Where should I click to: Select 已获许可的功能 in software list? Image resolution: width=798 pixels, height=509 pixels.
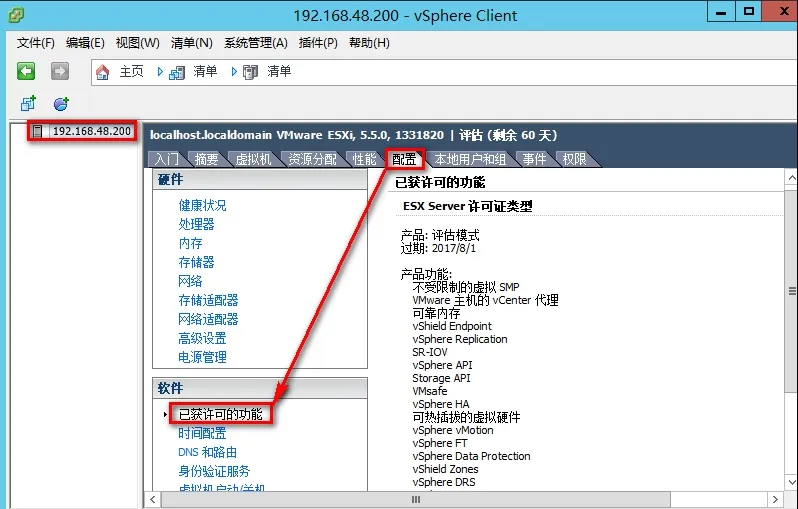click(x=220, y=414)
